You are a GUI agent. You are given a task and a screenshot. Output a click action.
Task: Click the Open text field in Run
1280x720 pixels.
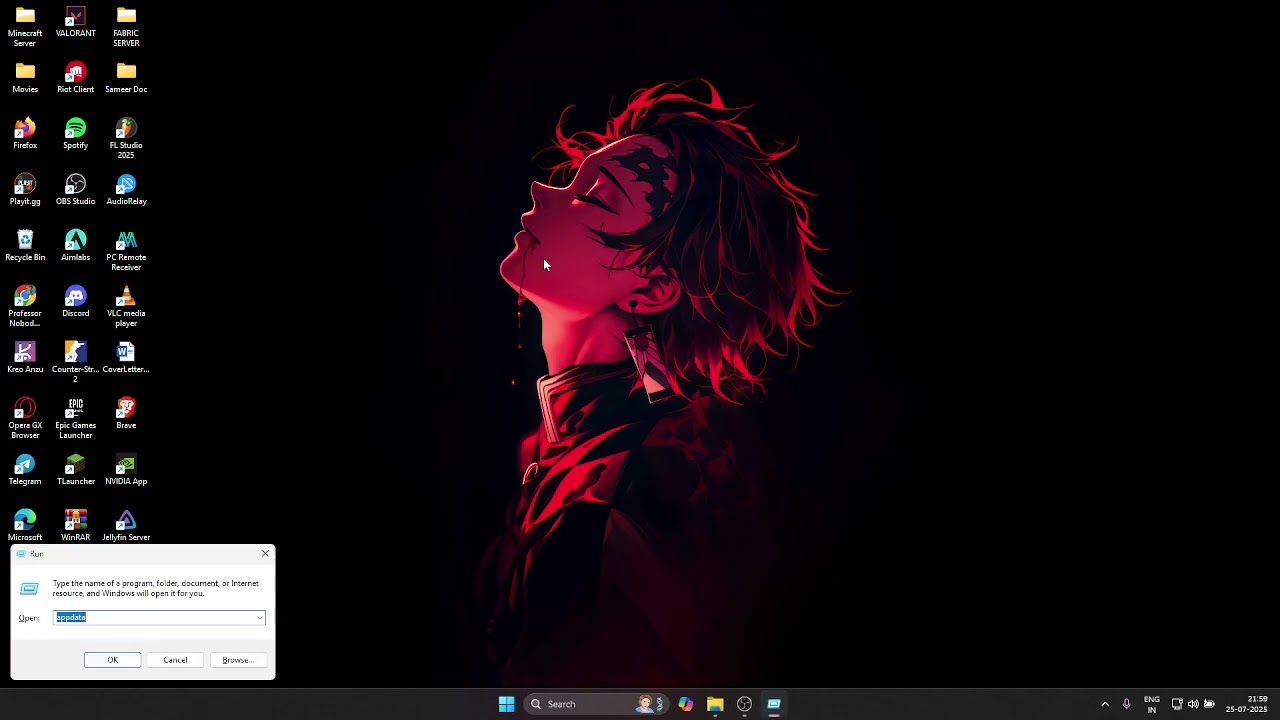click(155, 618)
